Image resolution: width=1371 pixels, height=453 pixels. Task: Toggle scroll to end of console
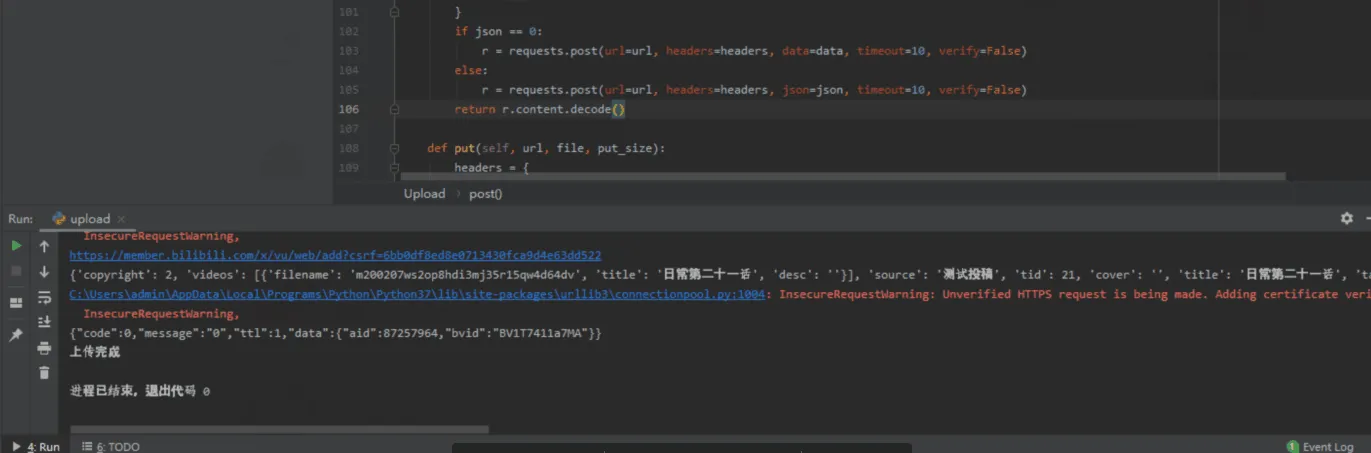pyautogui.click(x=44, y=322)
